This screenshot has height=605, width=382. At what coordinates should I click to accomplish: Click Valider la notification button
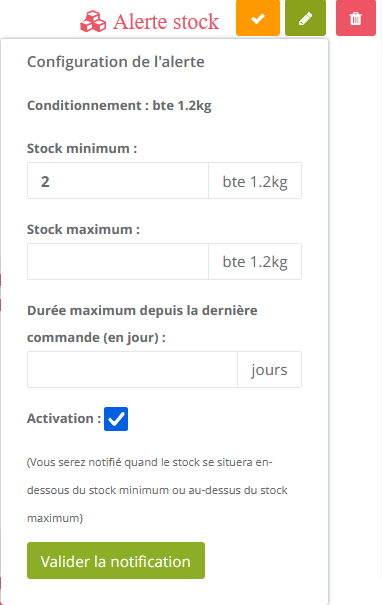(x=116, y=561)
